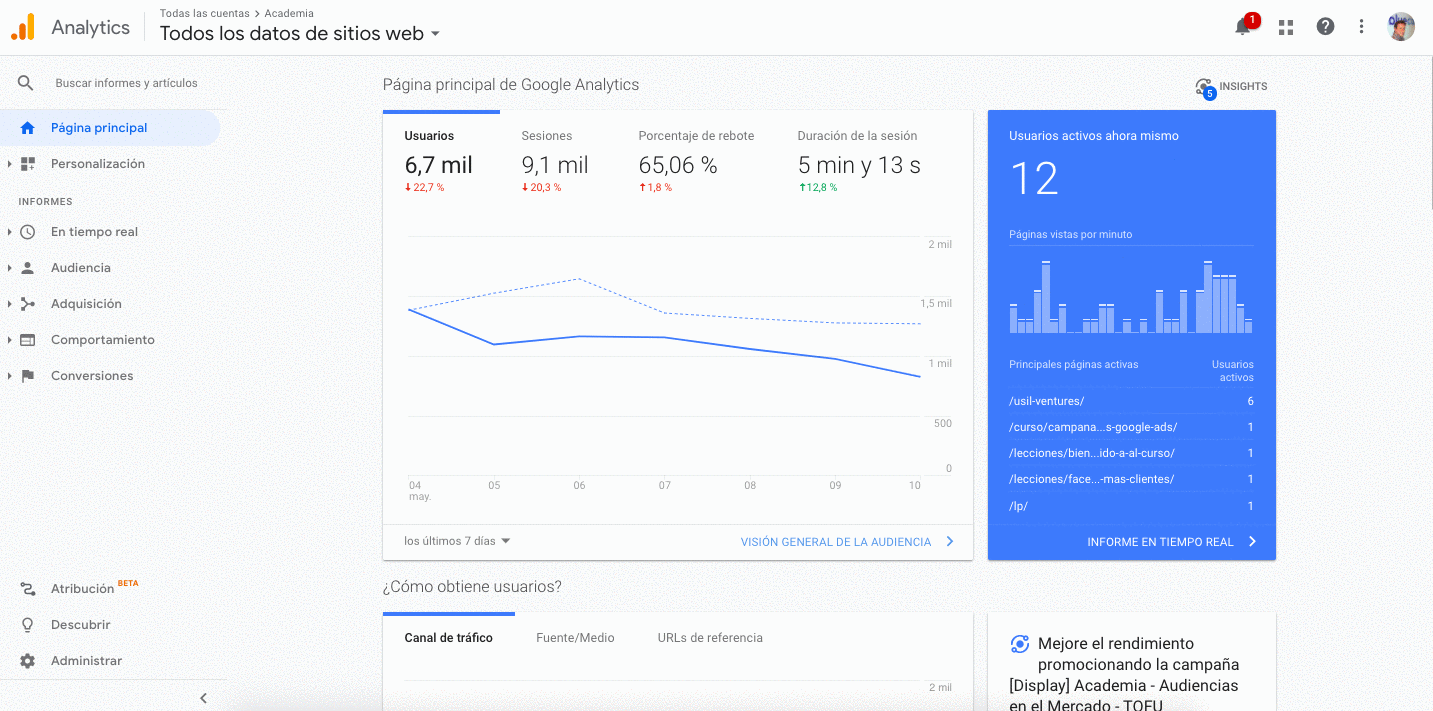Viewport: 1433px width, 711px height.
Task: Click arrow next to Visión general de la audiencia
Action: point(950,542)
